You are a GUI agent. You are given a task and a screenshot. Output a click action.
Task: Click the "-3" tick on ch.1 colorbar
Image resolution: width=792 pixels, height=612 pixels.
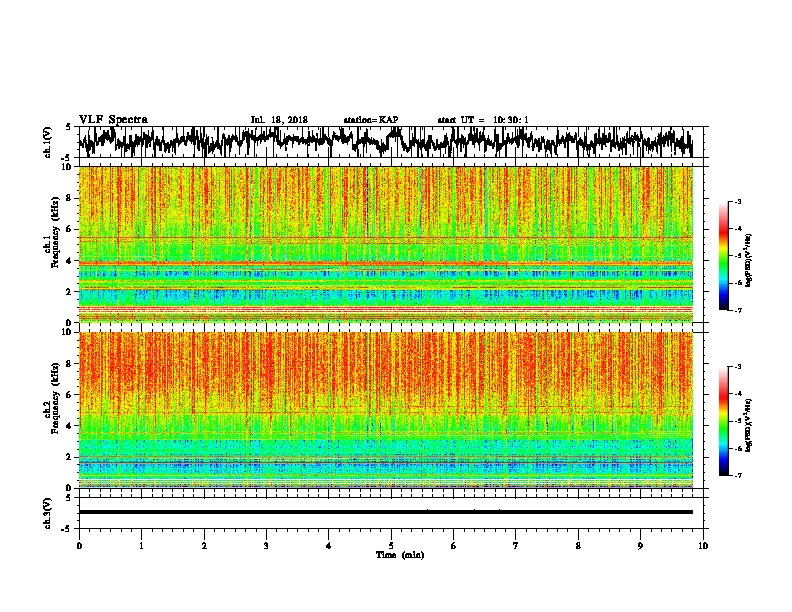tap(737, 202)
